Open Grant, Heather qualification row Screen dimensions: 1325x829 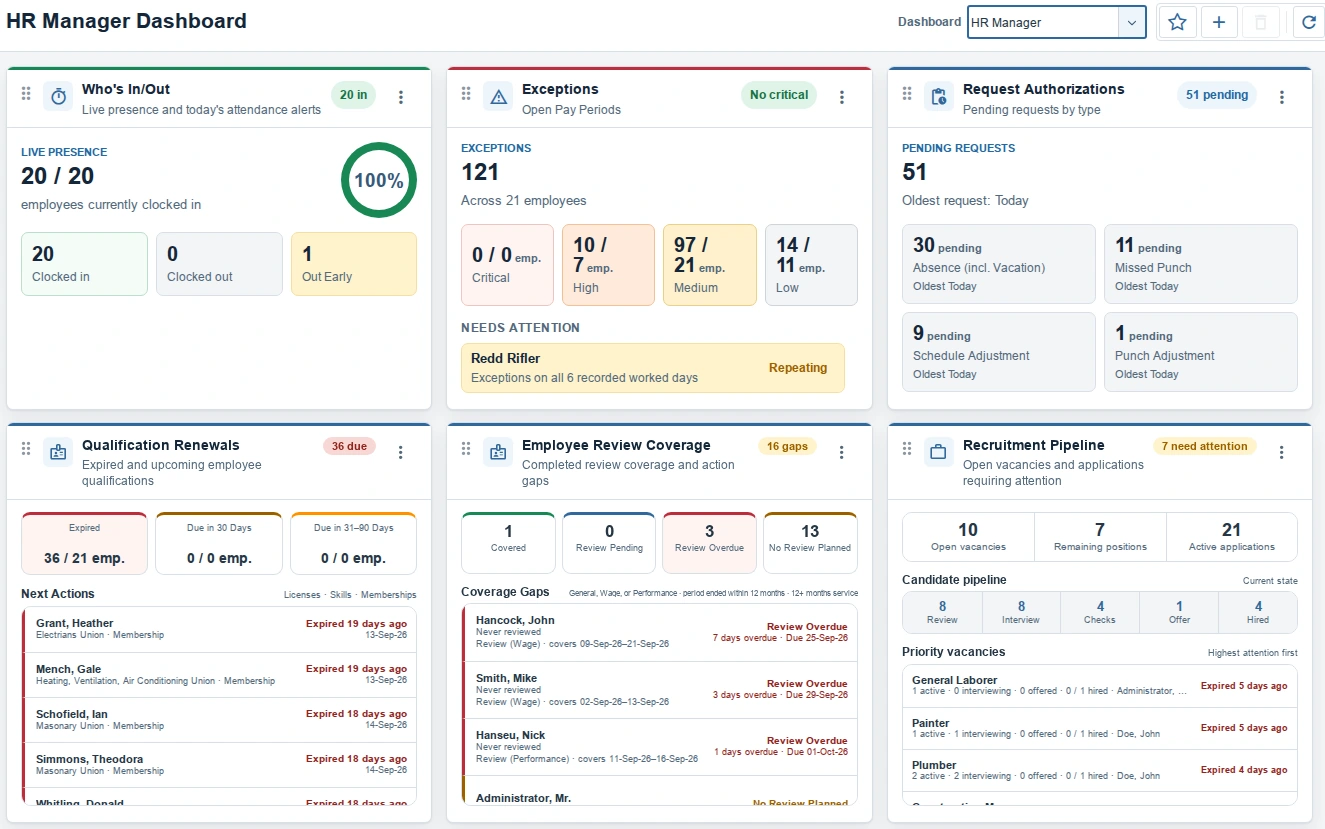[x=219, y=629]
